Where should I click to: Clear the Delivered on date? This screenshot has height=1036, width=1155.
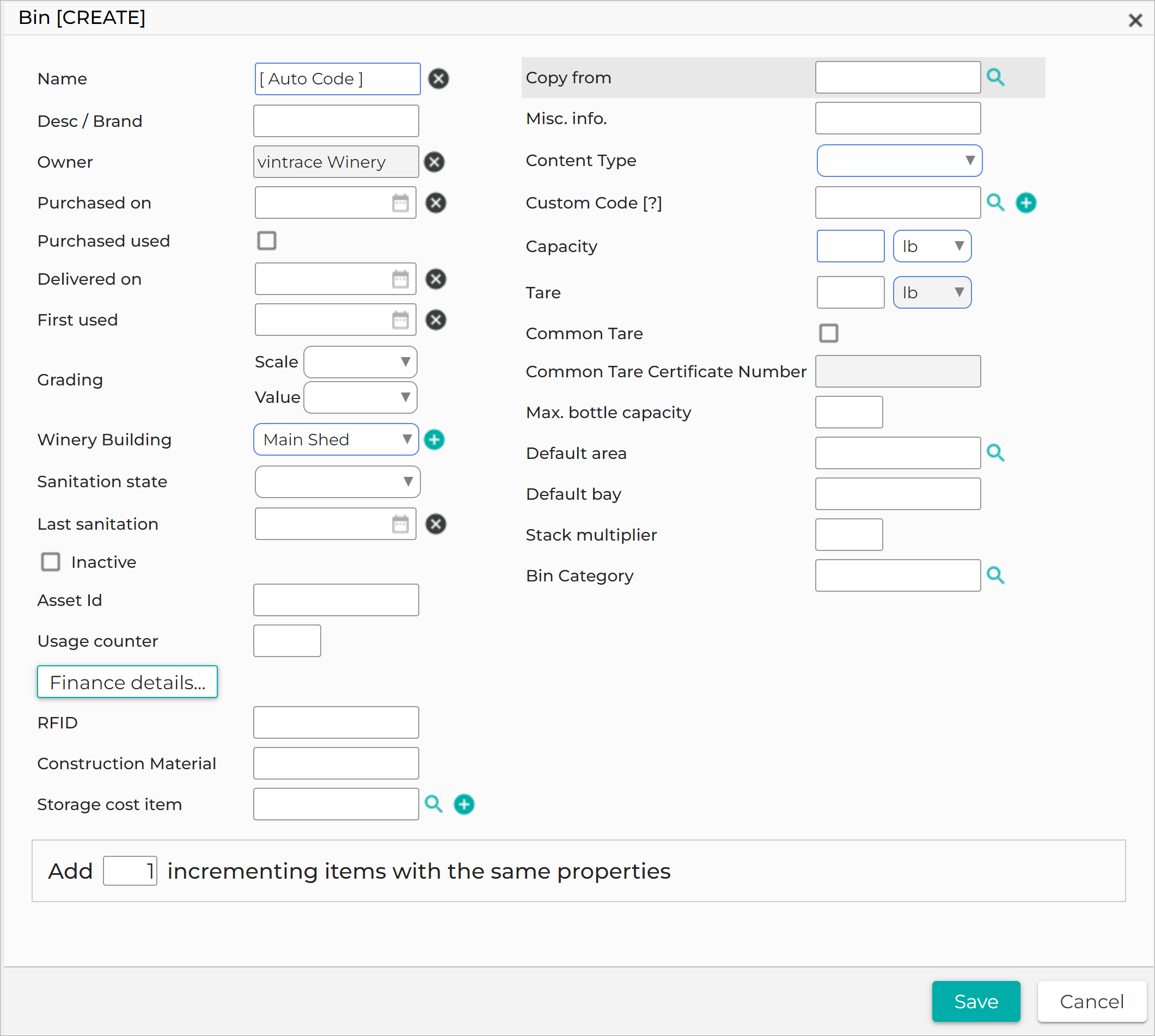tap(436, 279)
